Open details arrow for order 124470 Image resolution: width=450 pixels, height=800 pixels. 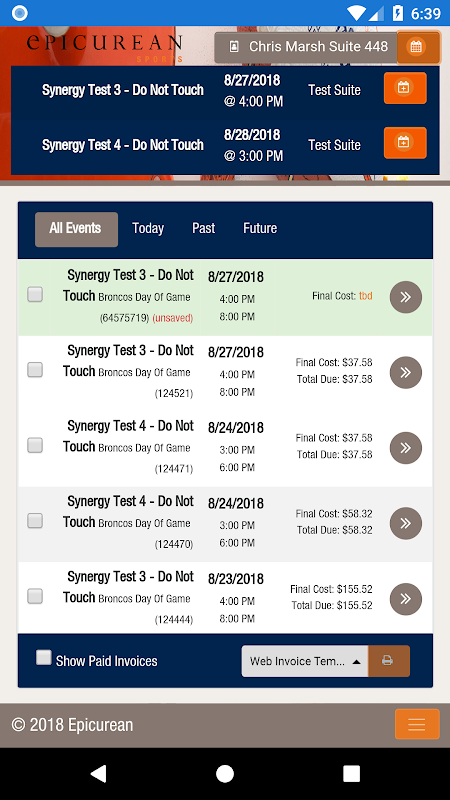(406, 523)
